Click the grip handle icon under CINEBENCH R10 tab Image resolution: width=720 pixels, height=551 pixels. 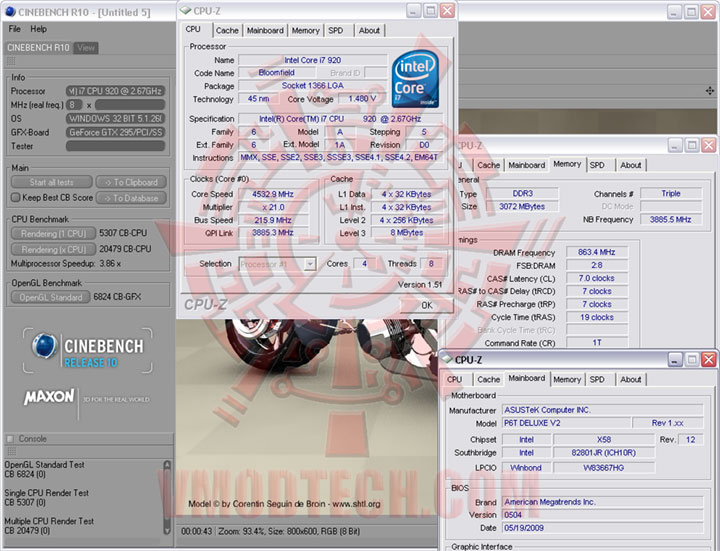(x=11, y=61)
